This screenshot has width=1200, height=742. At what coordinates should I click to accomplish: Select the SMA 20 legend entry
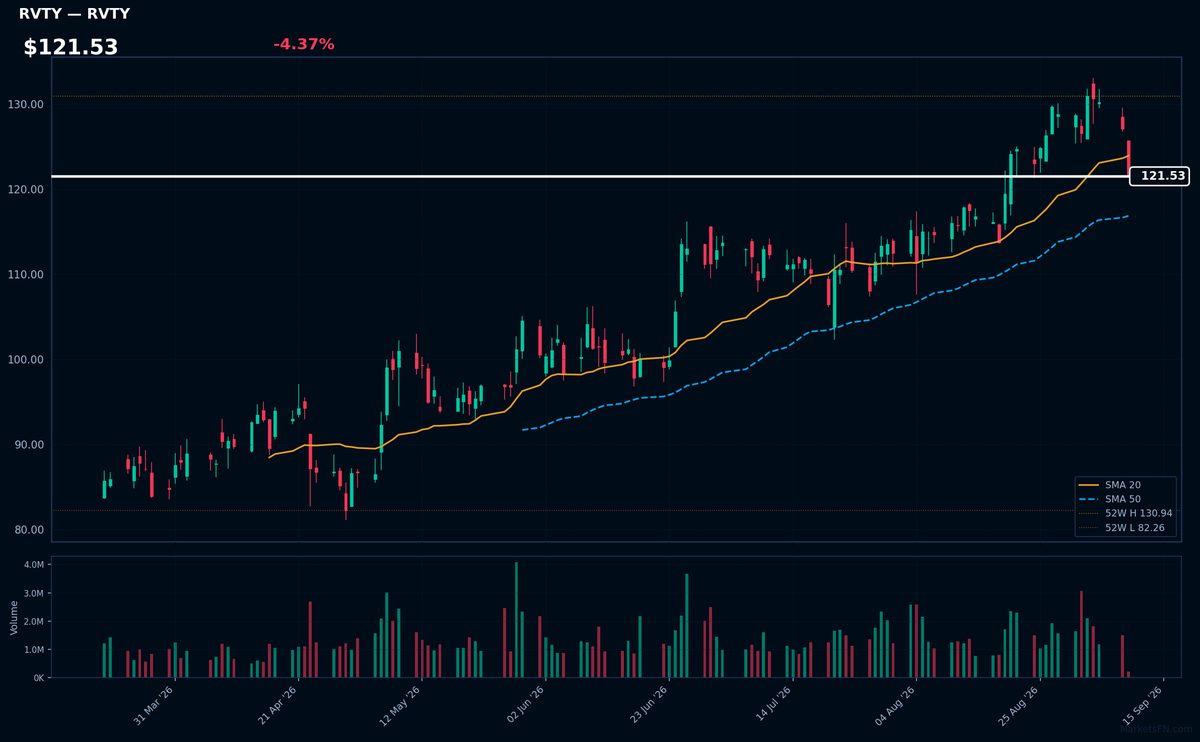1112,485
